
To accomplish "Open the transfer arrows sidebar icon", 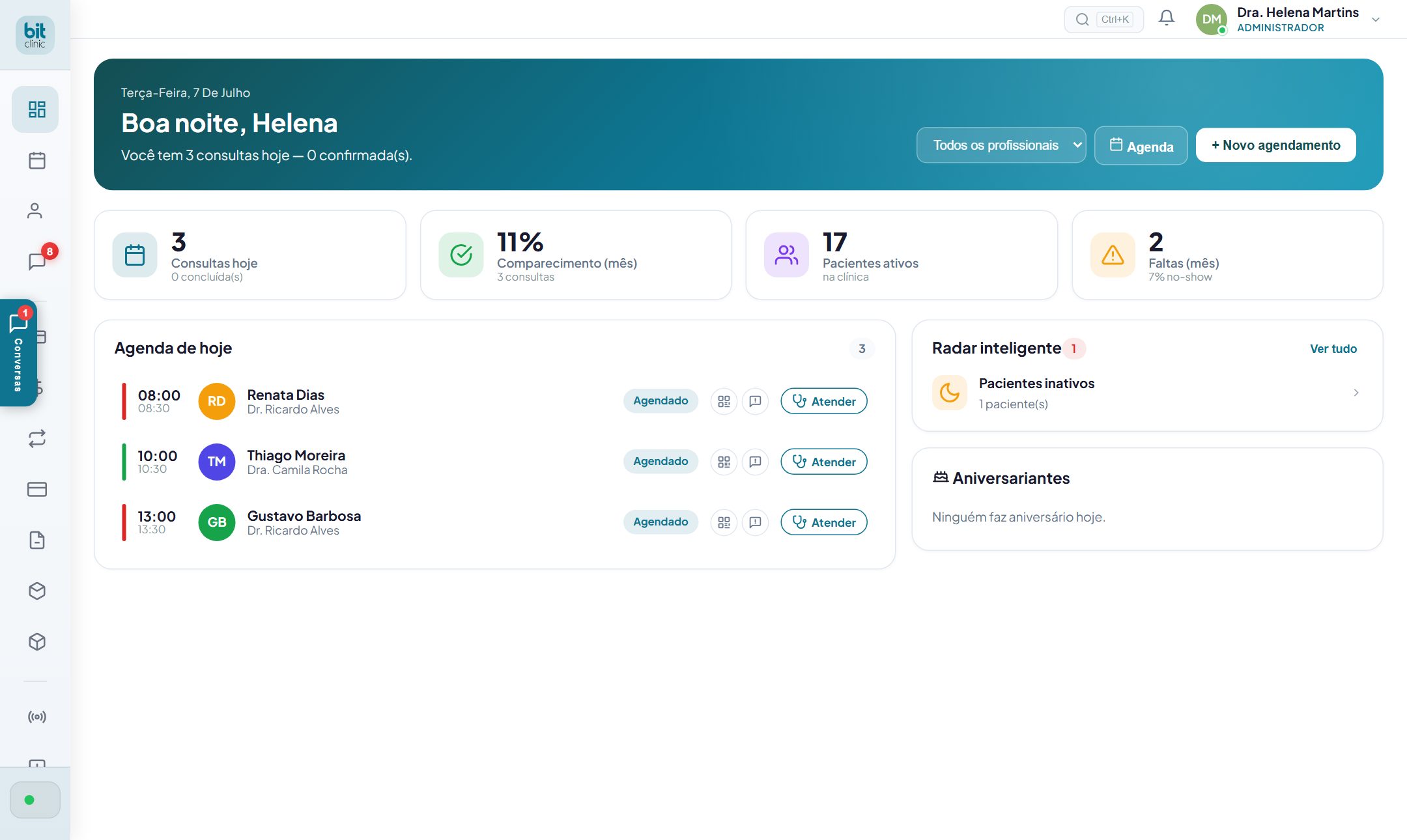I will click(37, 438).
